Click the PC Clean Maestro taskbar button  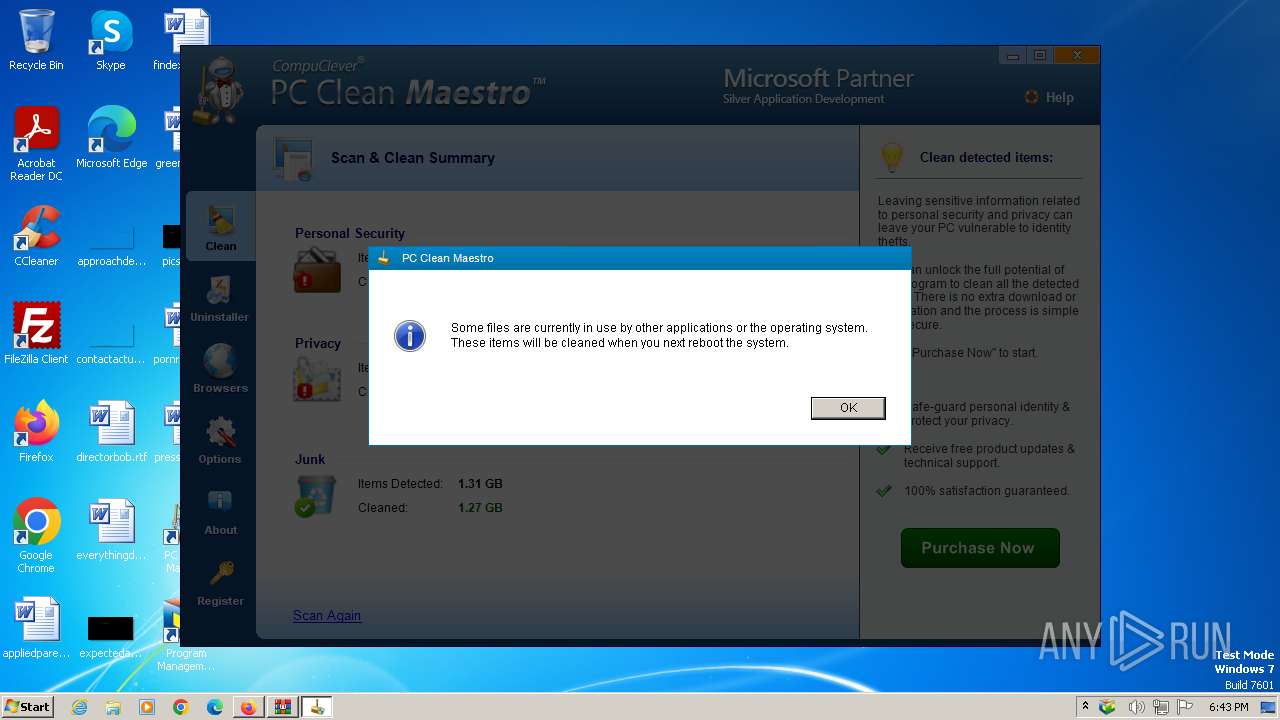coord(317,707)
